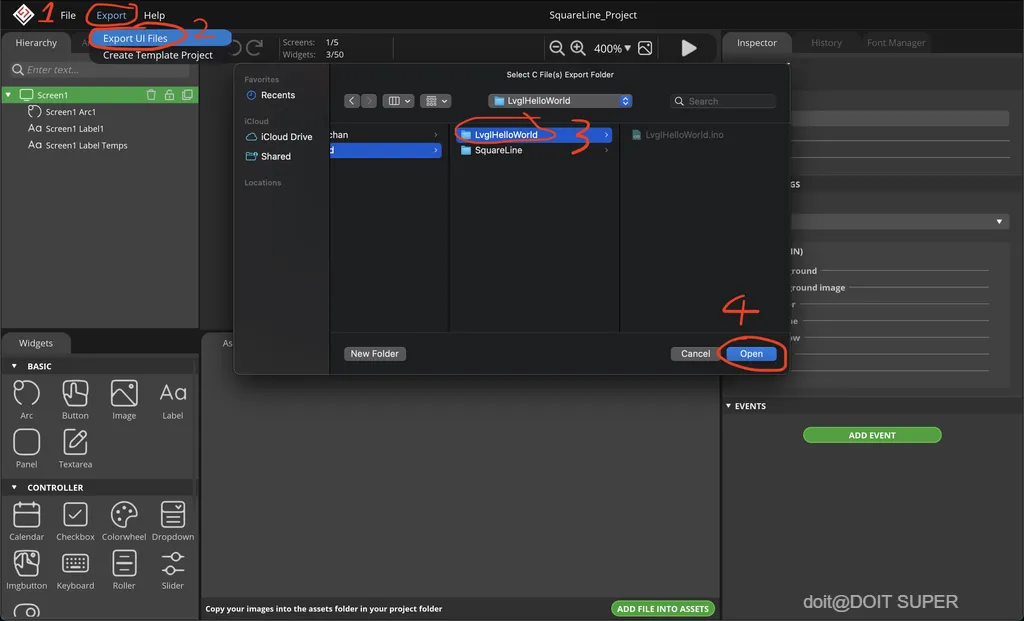Select Screen1 Label Temps in hierarchy

tap(86, 146)
